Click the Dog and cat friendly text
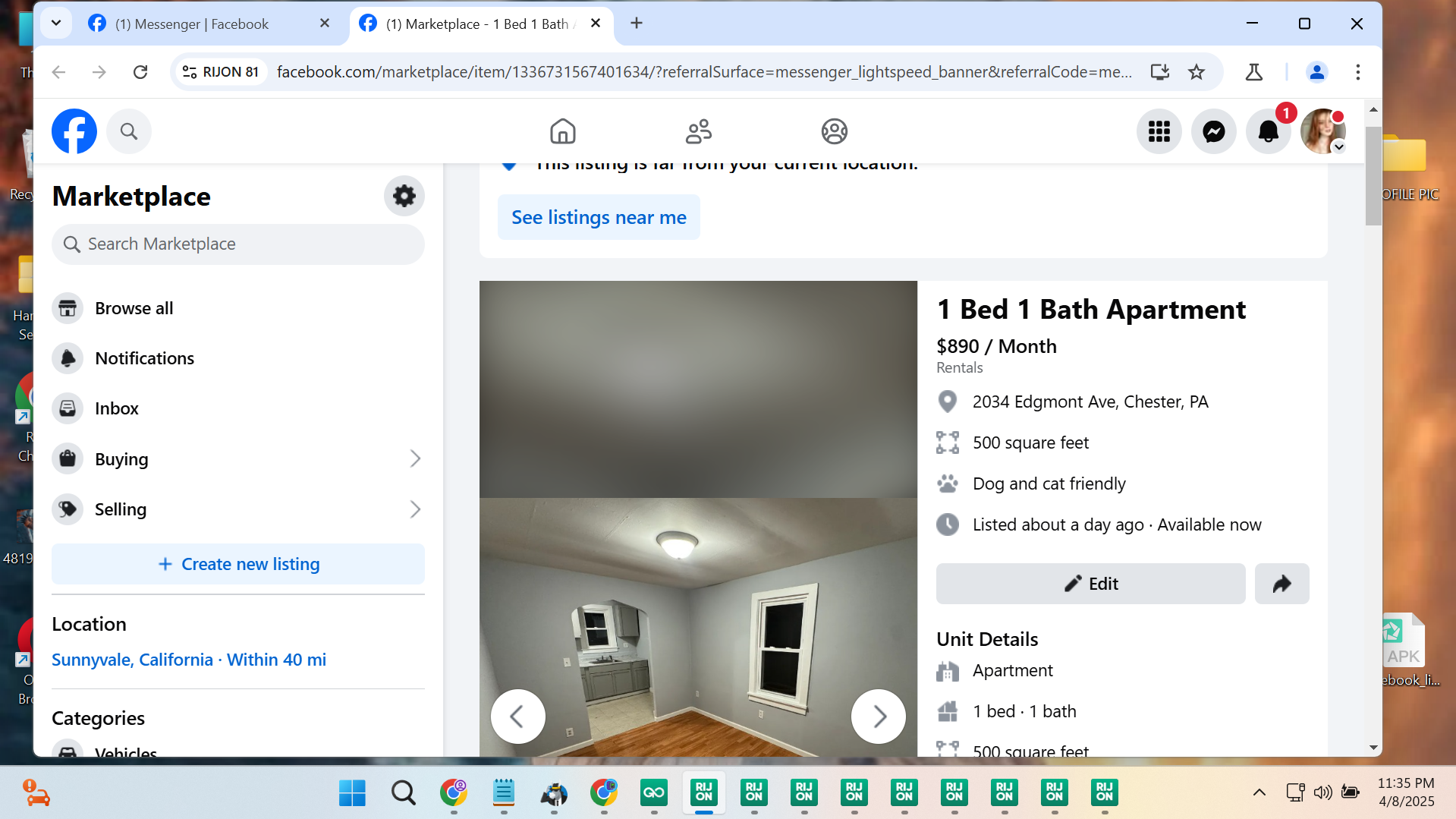Screen dimensions: 1456x819 [x=1049, y=484]
